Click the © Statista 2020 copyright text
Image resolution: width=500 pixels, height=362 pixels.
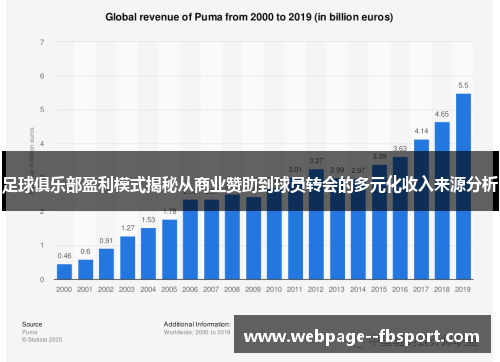(x=42, y=340)
